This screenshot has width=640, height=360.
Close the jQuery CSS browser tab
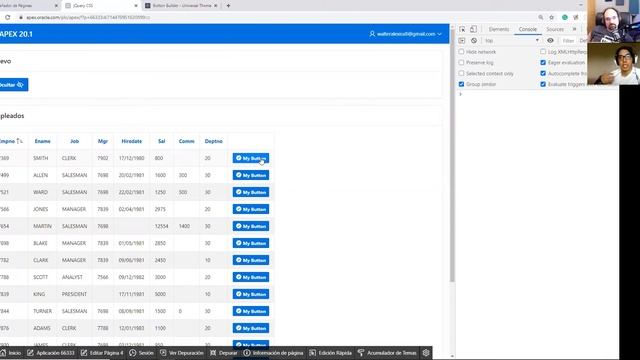click(x=136, y=6)
